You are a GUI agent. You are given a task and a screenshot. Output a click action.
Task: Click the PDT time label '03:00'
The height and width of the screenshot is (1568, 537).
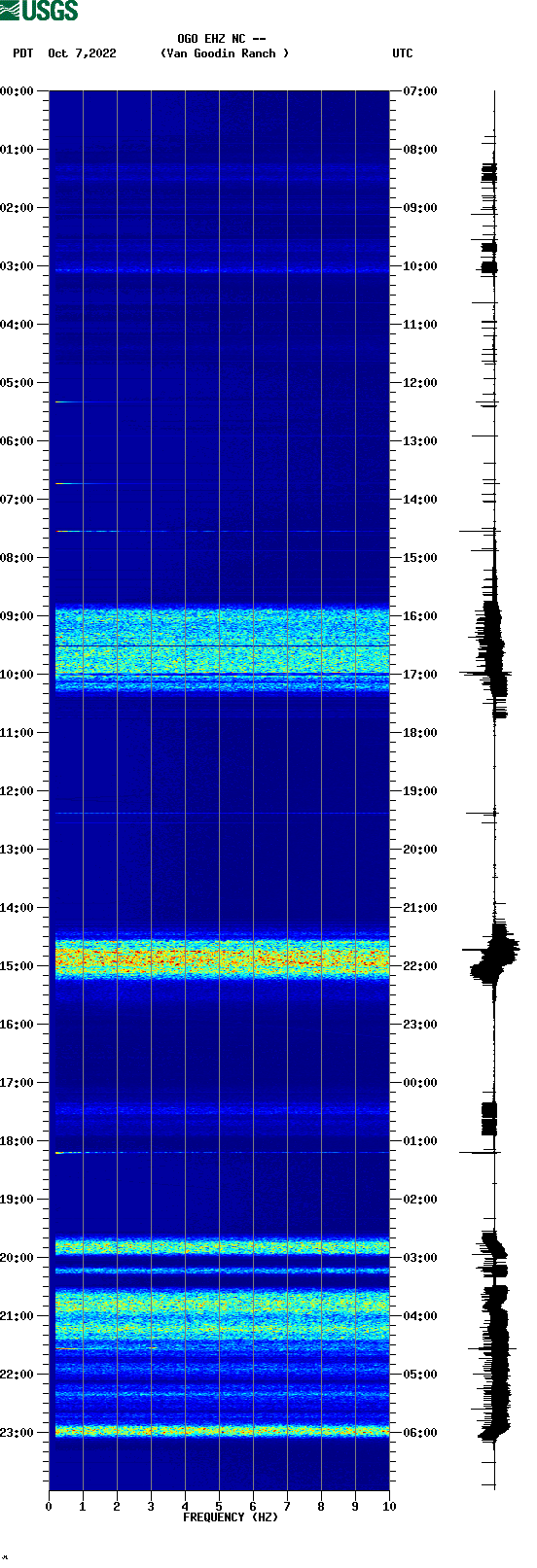pyautogui.click(x=18, y=266)
